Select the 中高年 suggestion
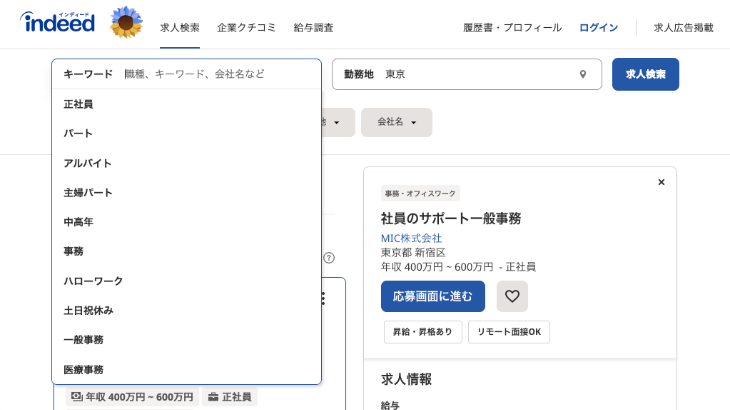This screenshot has height=410, width=730. tap(186, 222)
